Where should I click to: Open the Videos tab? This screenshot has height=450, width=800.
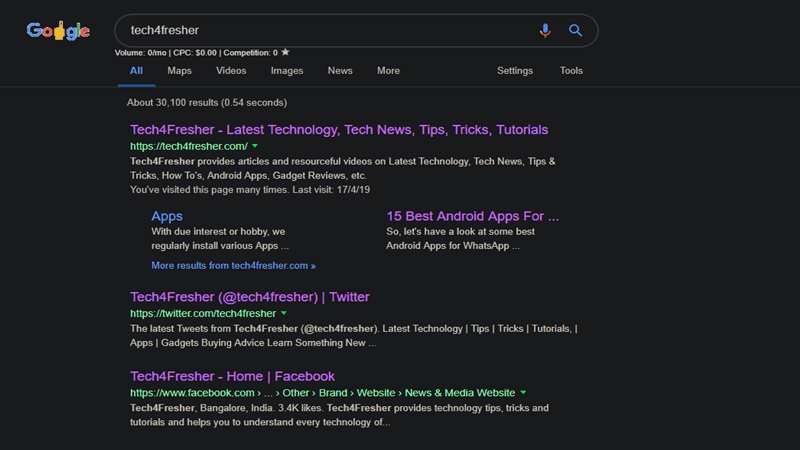pyautogui.click(x=231, y=71)
